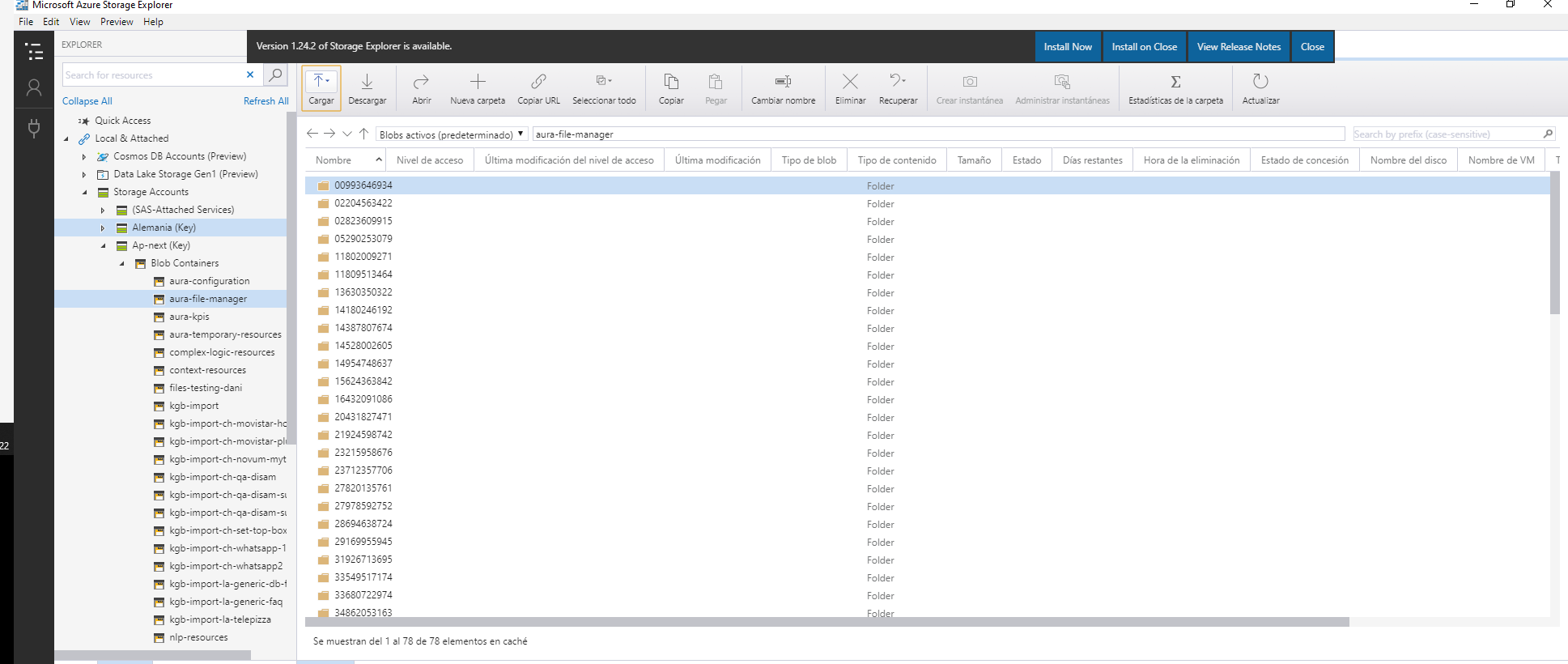Click the Collapse All link
Screen dimensions: 1568x664
[87, 101]
